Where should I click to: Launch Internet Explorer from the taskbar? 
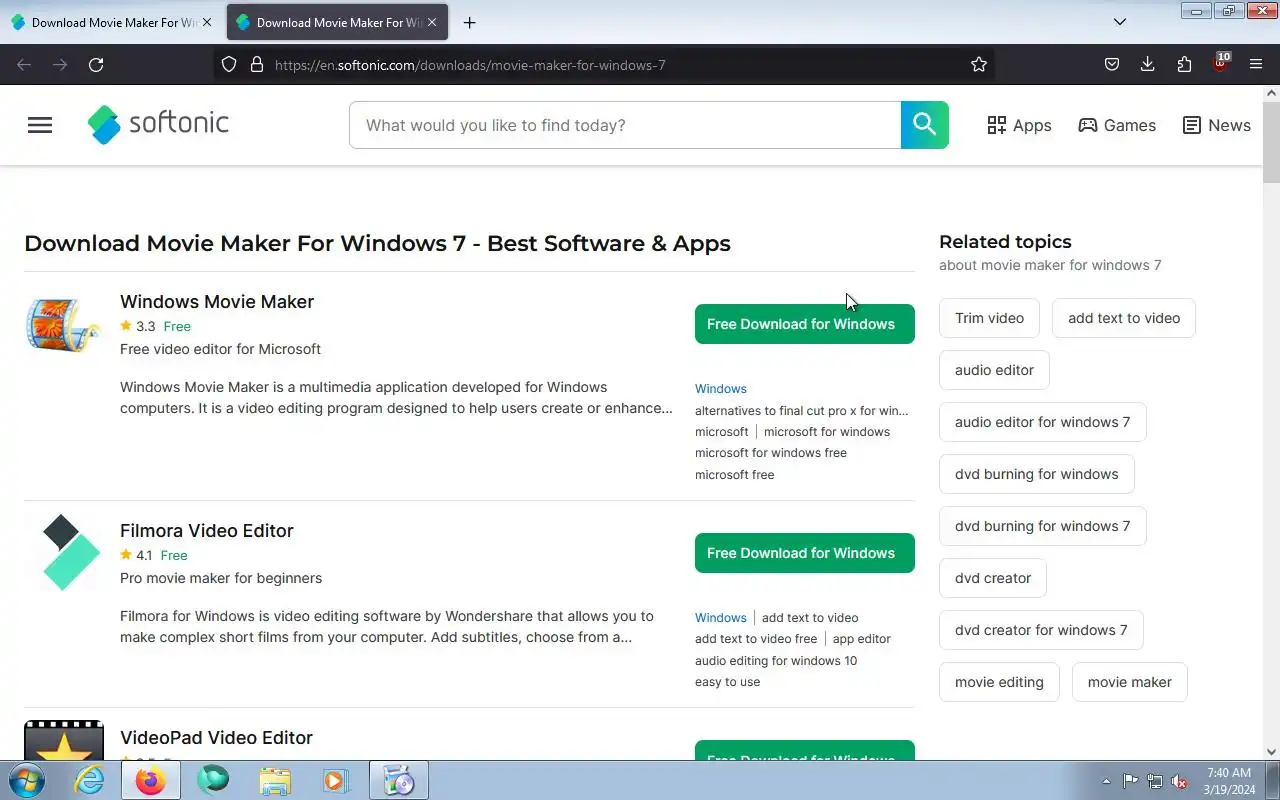click(x=89, y=780)
